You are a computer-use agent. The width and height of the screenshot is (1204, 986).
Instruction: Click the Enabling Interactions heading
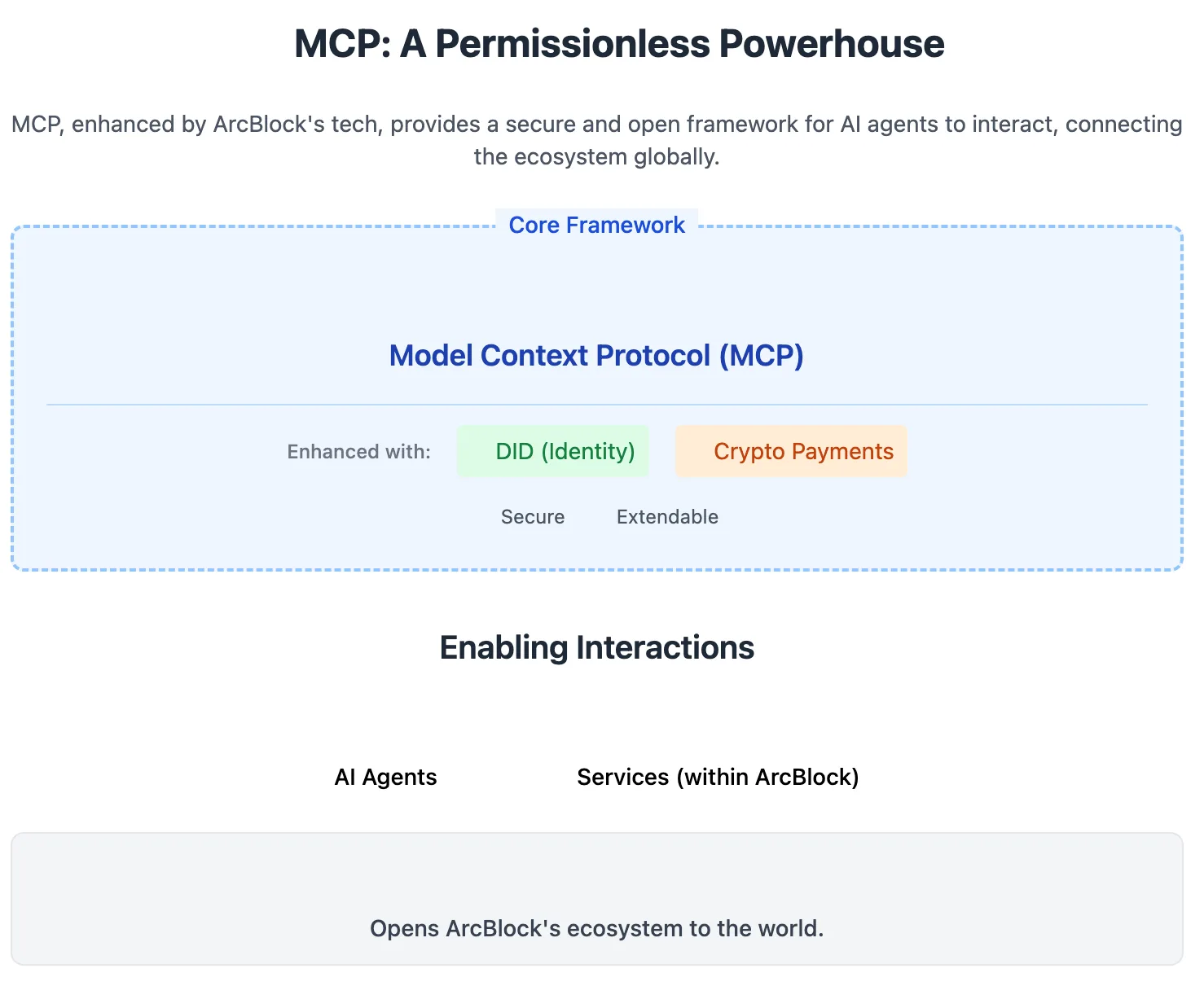click(x=597, y=647)
